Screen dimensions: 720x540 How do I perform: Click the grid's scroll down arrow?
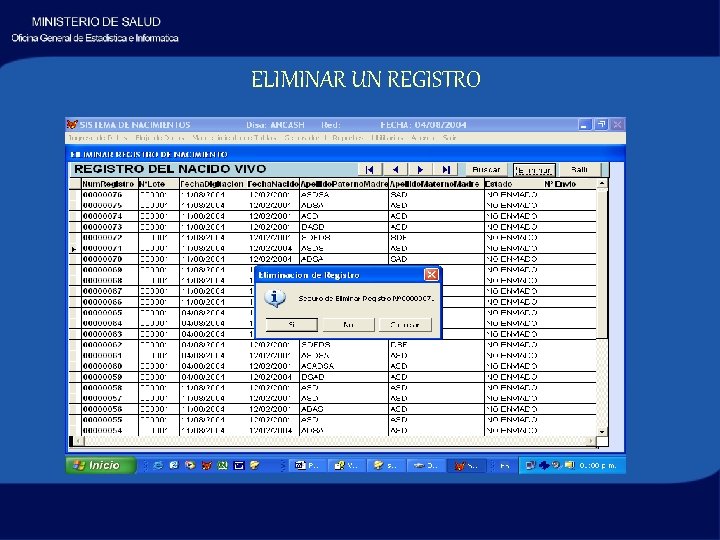pyautogui.click(x=602, y=432)
